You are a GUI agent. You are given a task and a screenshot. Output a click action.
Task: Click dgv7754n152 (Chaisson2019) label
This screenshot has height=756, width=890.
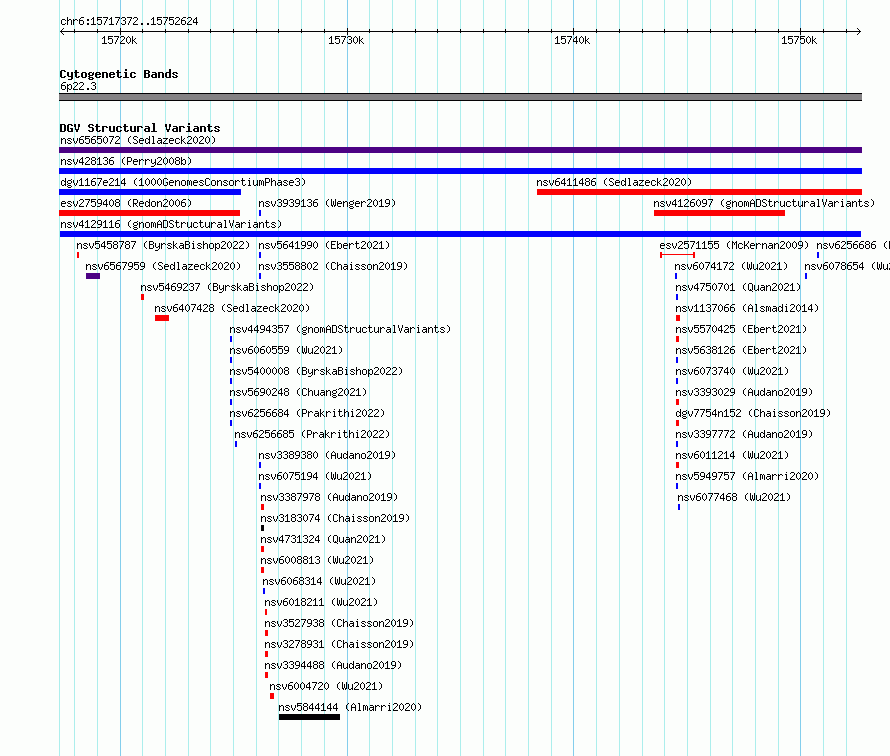753,413
